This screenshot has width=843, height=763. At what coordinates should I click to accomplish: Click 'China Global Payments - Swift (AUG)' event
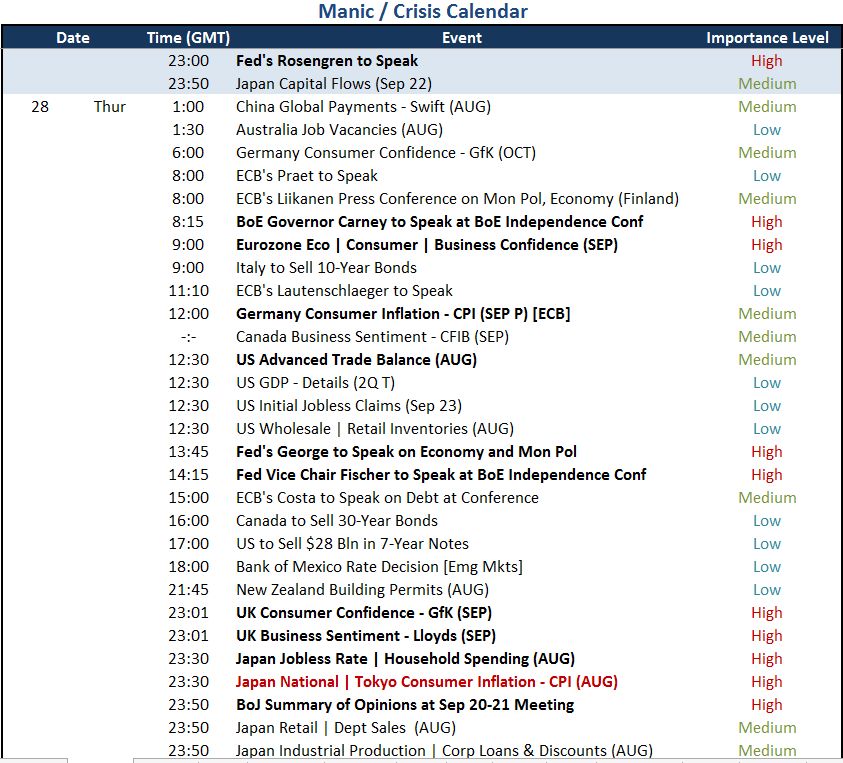363,106
